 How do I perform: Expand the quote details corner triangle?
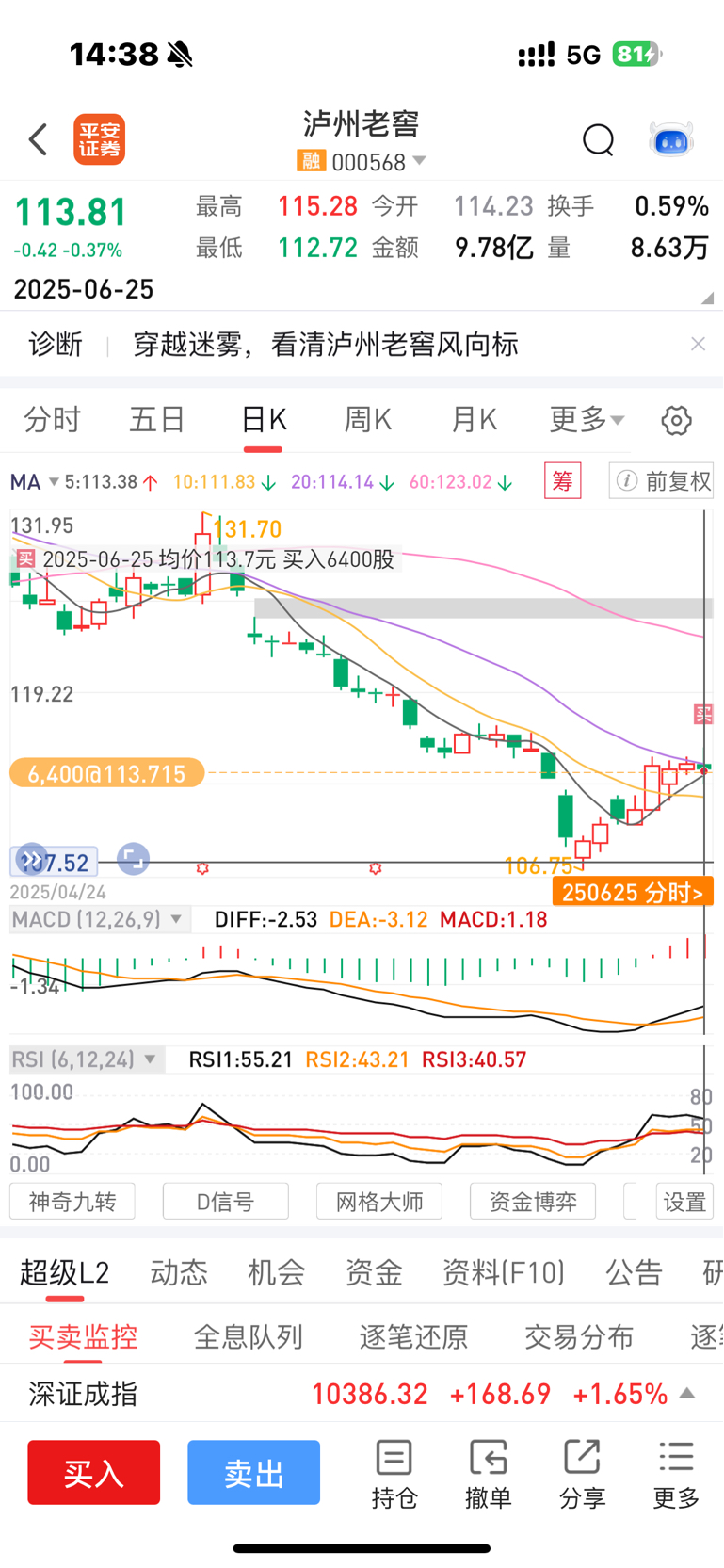pyautogui.click(x=707, y=298)
